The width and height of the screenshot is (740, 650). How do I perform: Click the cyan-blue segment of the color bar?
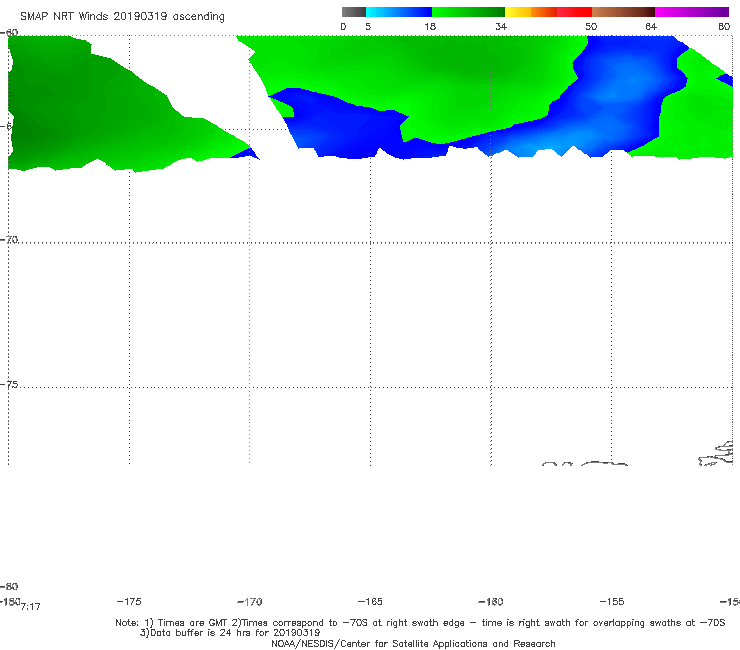(399, 12)
